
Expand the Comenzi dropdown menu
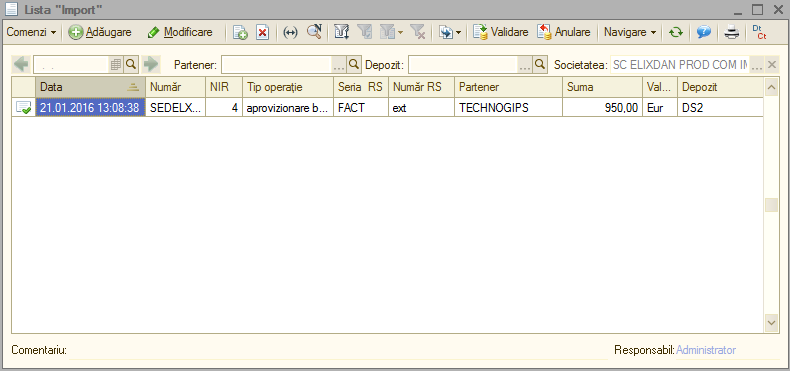coord(31,32)
